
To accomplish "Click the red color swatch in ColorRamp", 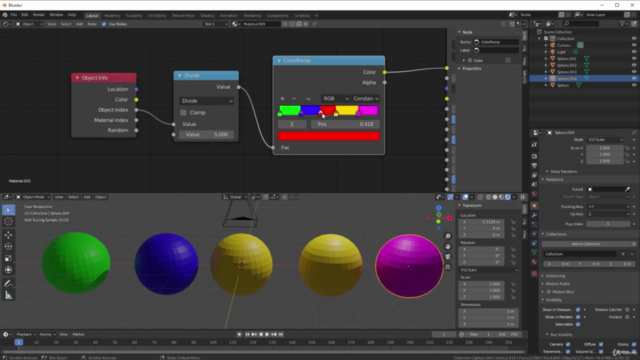I will [329, 136].
